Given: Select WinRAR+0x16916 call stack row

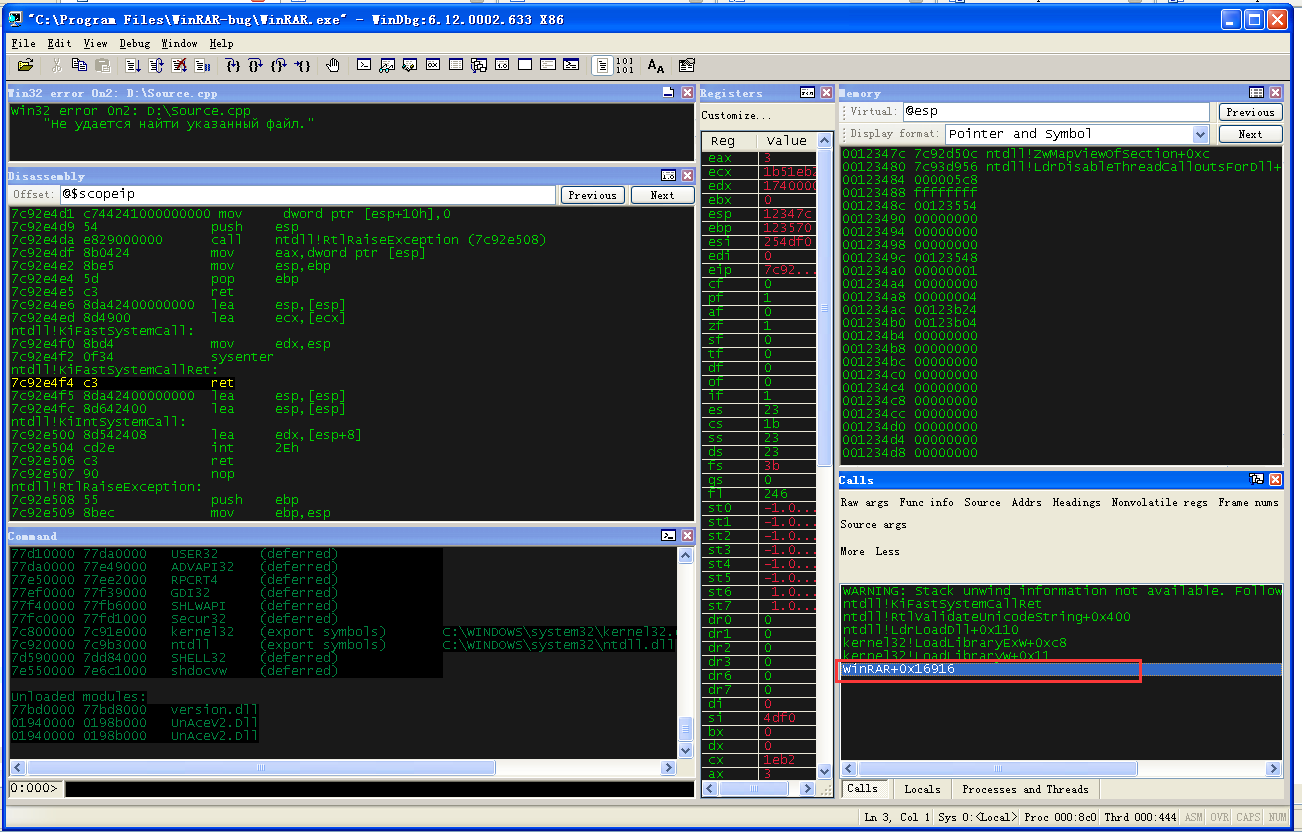Looking at the screenshot, I should [1061, 669].
